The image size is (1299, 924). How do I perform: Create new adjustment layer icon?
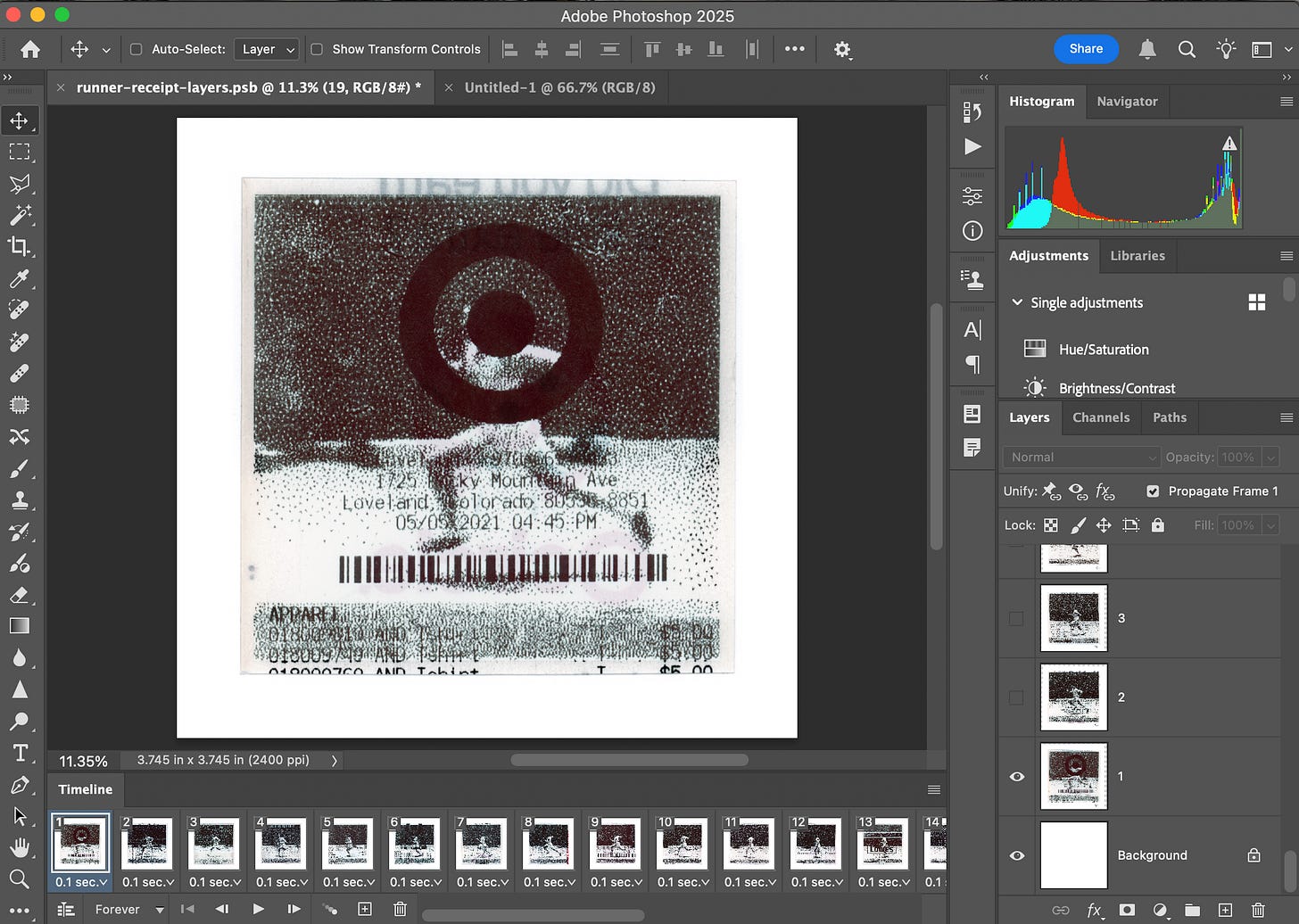[x=1160, y=910]
